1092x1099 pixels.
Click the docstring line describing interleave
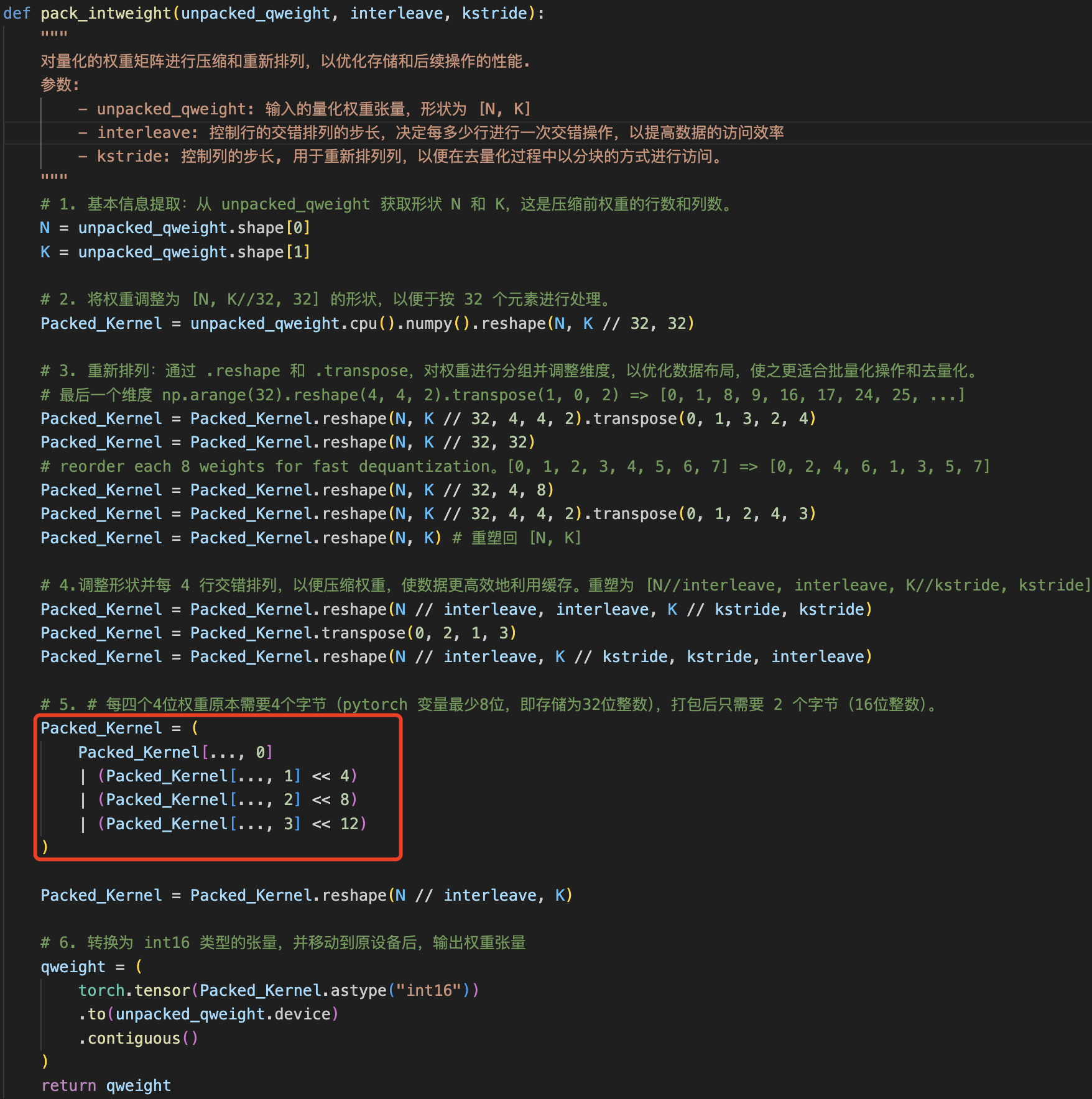tap(431, 132)
